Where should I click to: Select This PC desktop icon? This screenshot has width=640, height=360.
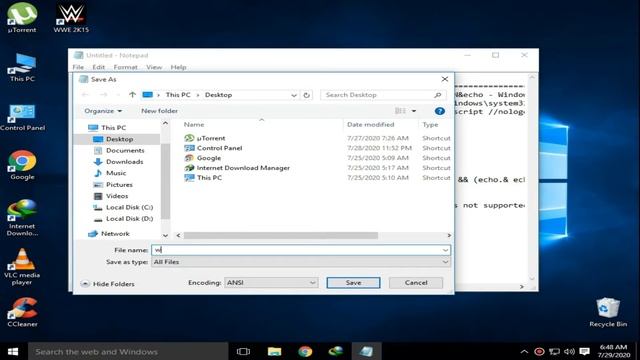22,67
